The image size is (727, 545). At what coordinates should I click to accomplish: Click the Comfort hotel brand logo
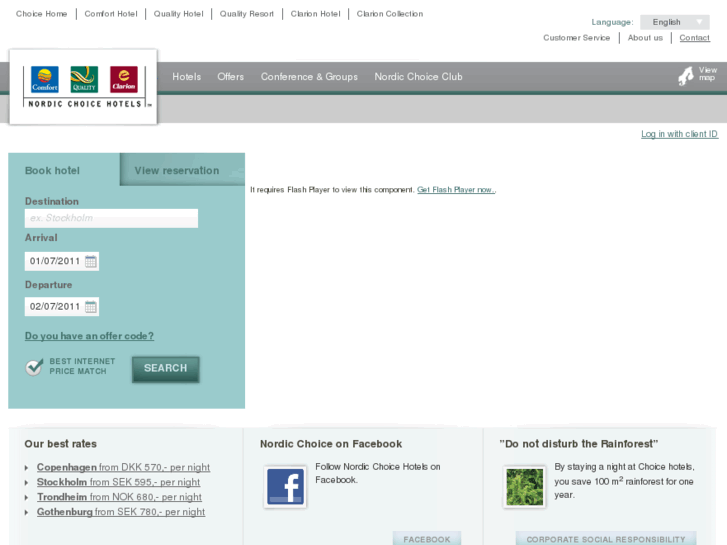coord(45,79)
